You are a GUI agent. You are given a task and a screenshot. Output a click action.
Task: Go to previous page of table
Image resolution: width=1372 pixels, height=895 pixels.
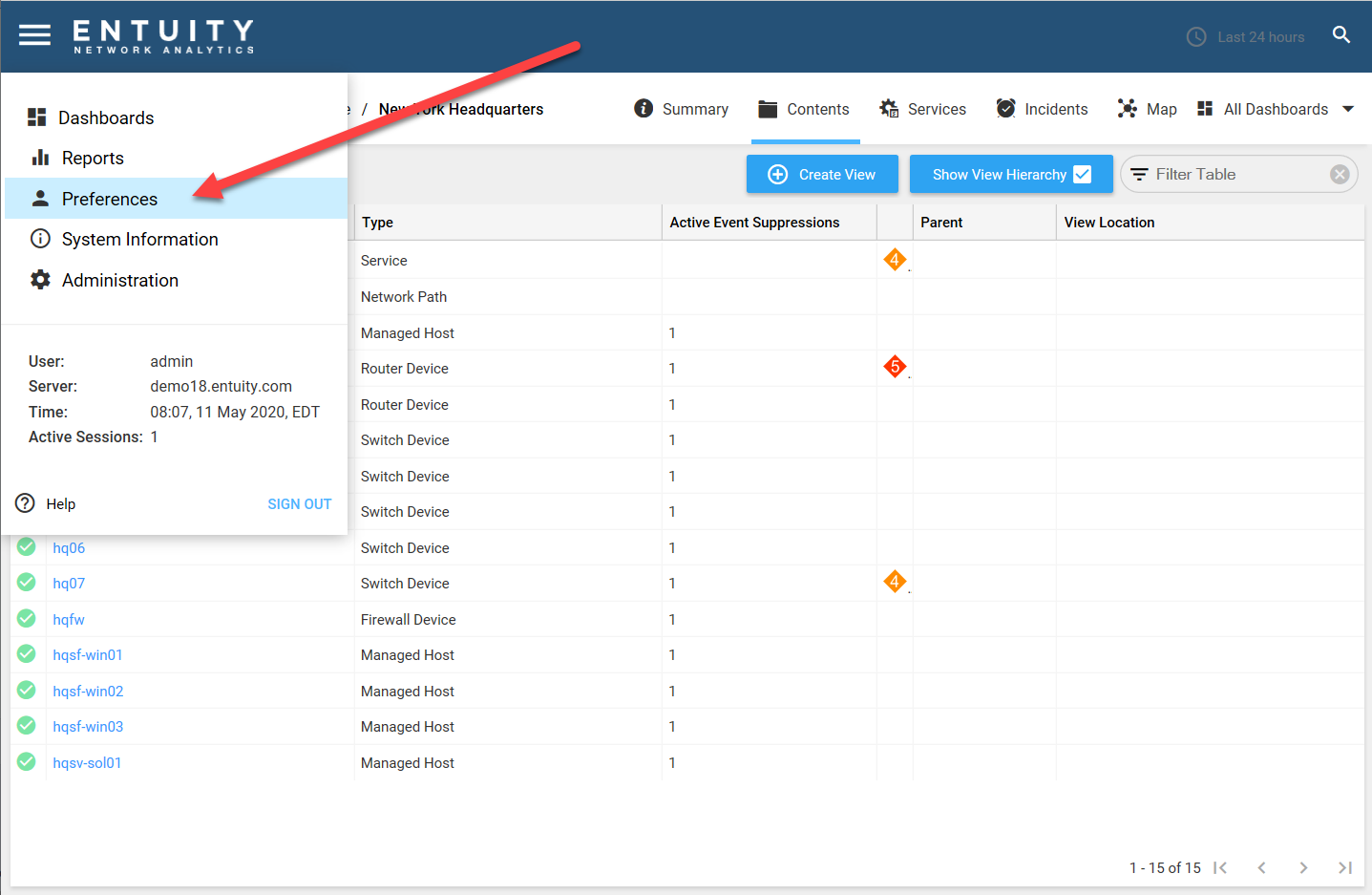tap(1262, 867)
